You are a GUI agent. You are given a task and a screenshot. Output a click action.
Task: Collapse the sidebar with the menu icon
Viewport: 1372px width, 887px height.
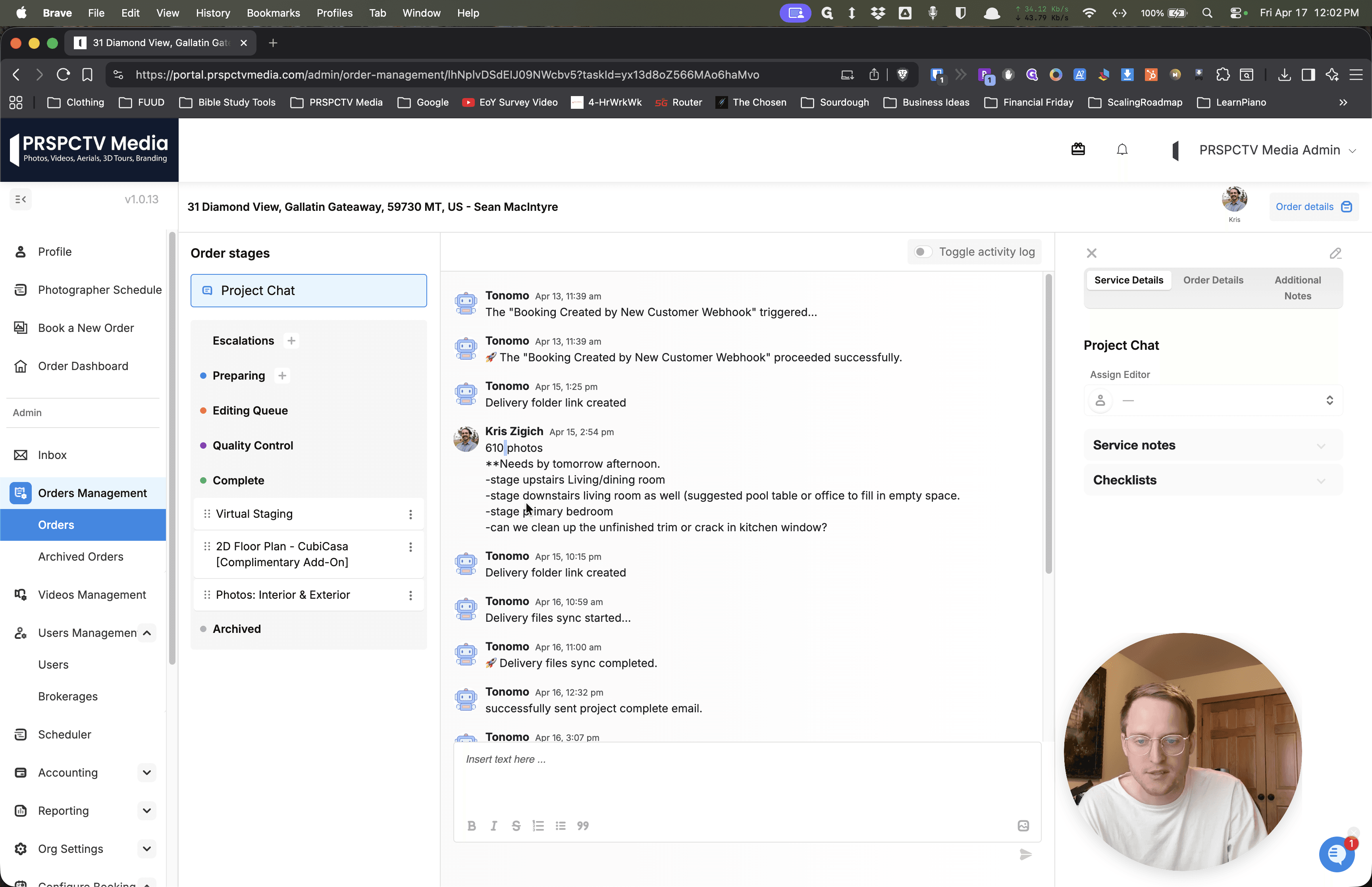(x=21, y=199)
